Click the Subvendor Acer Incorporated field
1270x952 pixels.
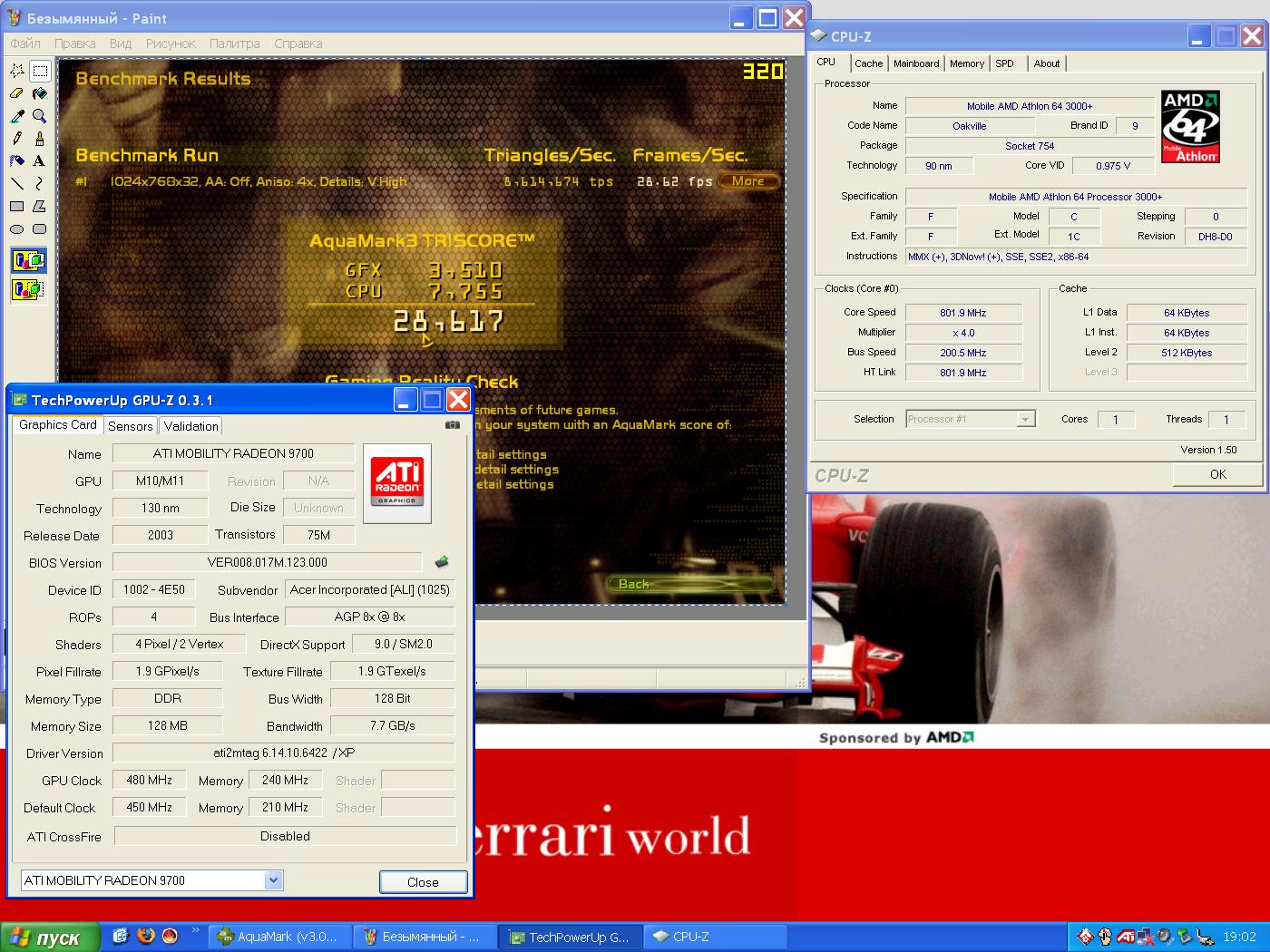[369, 589]
